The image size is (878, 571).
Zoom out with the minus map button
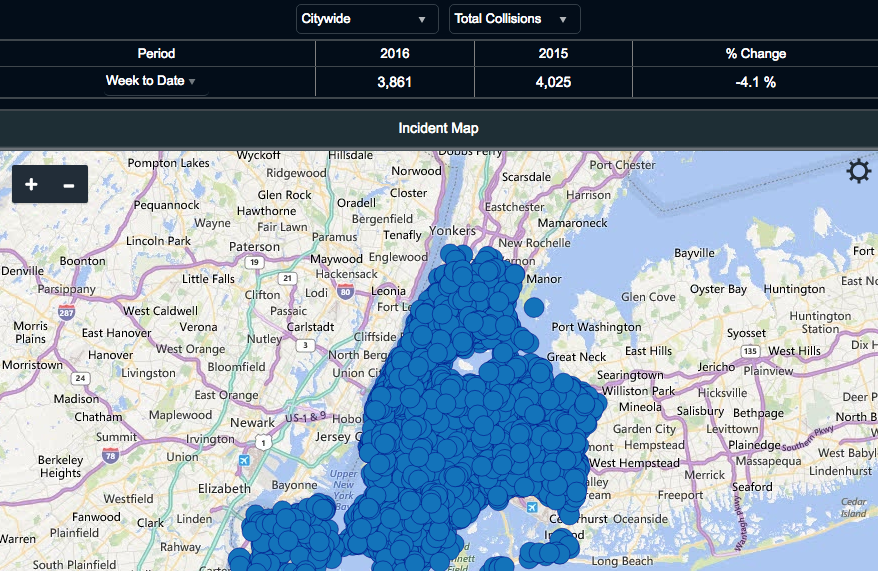69,185
